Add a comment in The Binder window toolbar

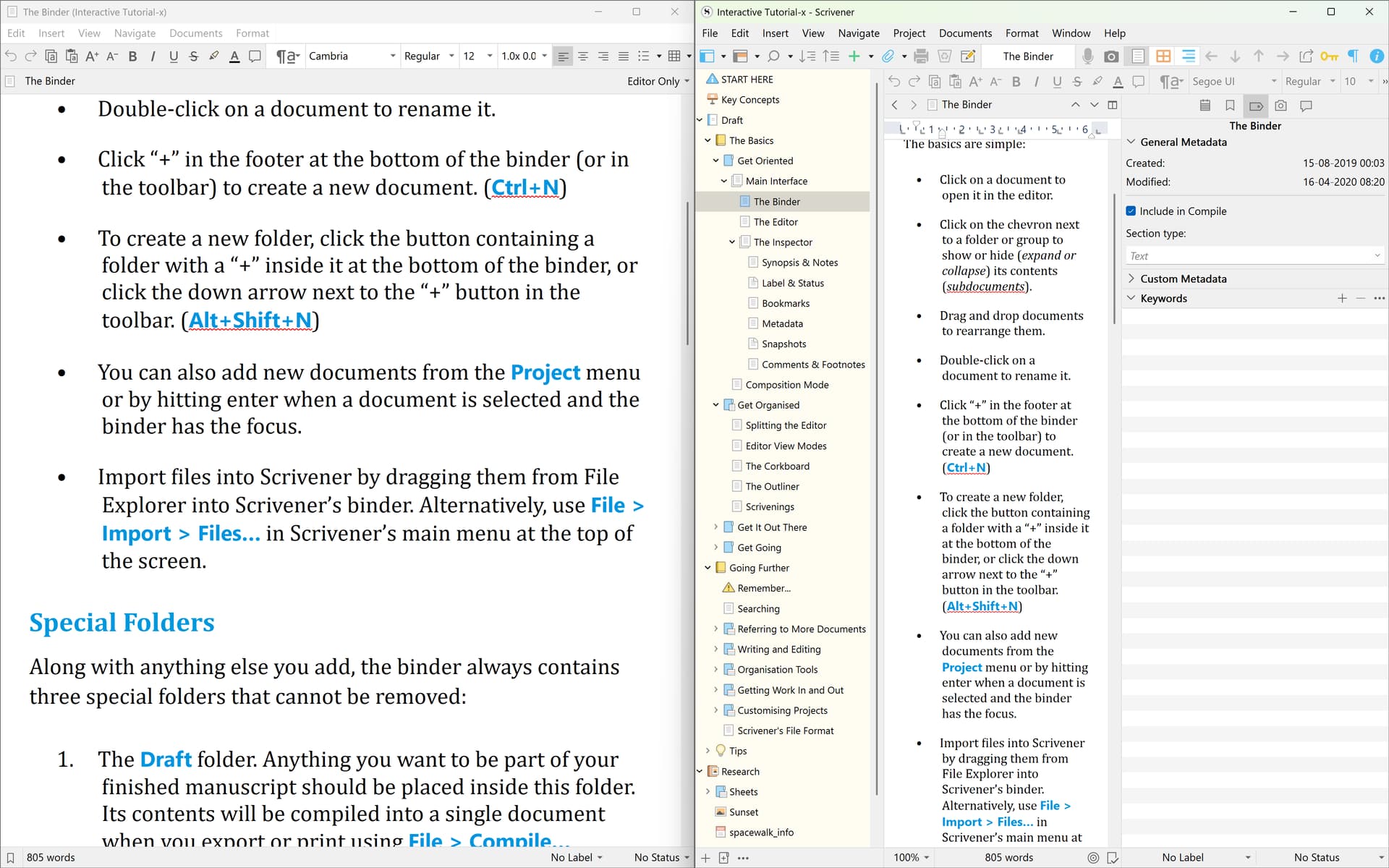pos(255,56)
